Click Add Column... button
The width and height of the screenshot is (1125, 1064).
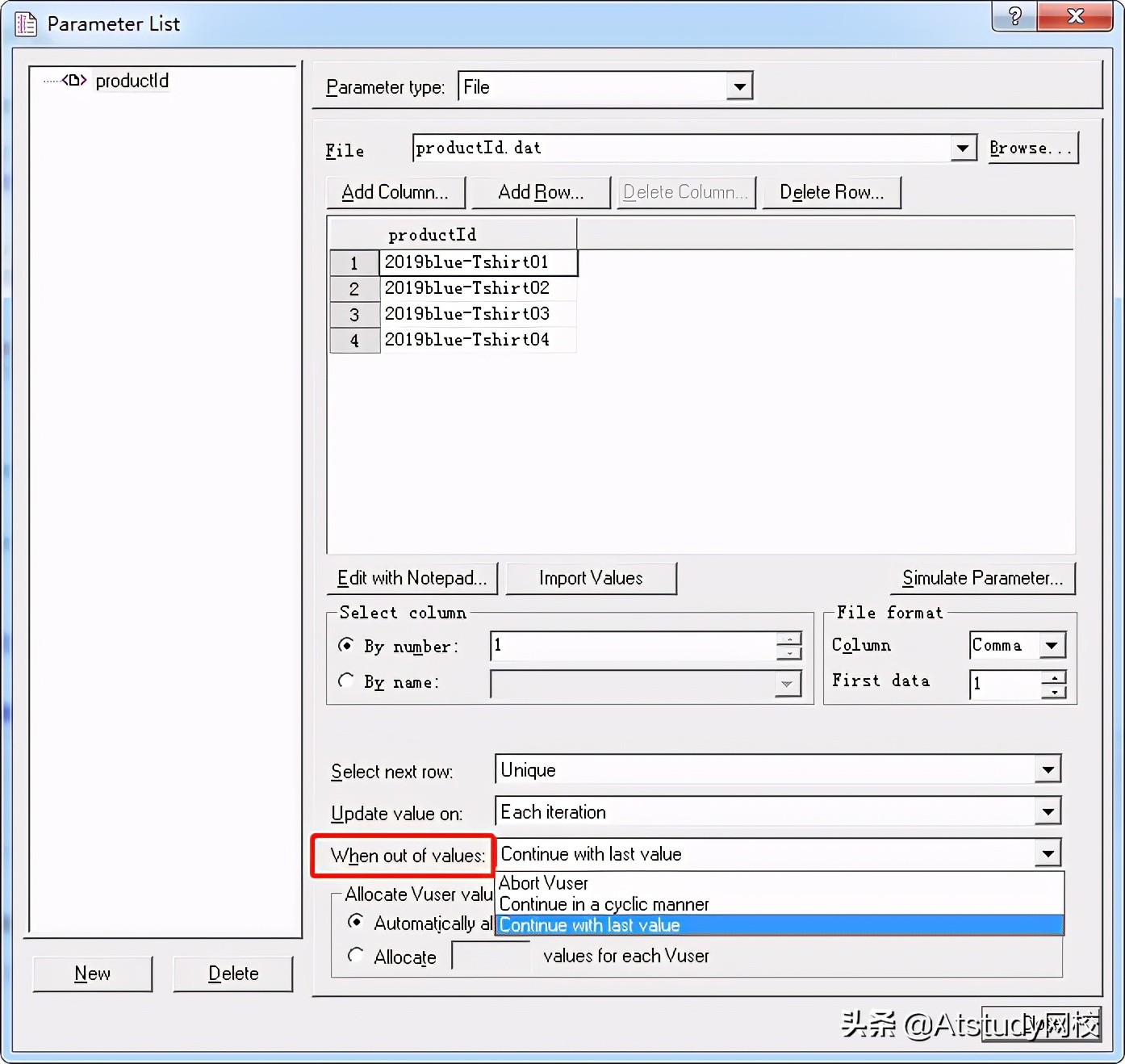[x=395, y=192]
